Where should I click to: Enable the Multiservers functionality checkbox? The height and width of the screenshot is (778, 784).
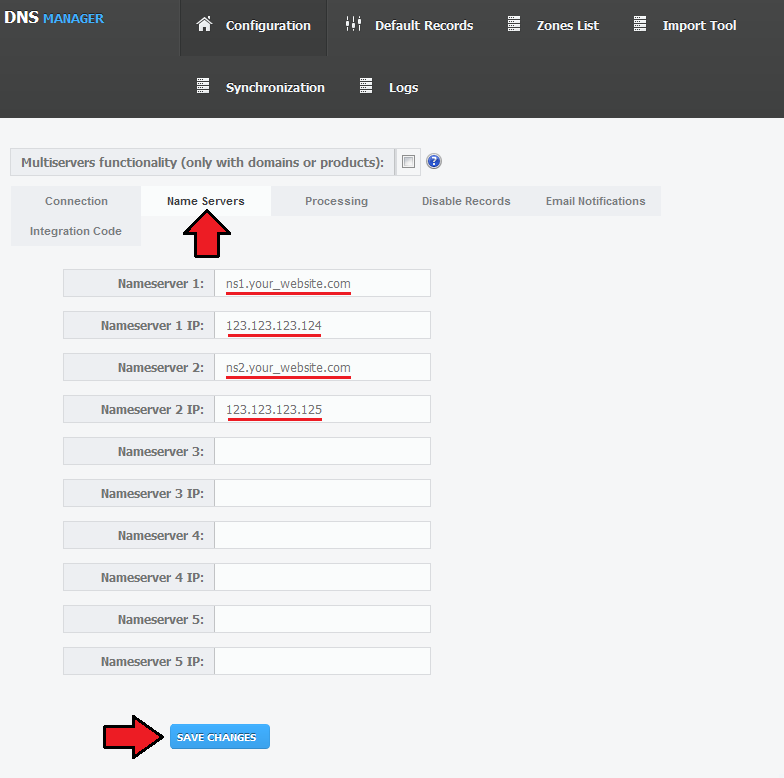(408, 162)
